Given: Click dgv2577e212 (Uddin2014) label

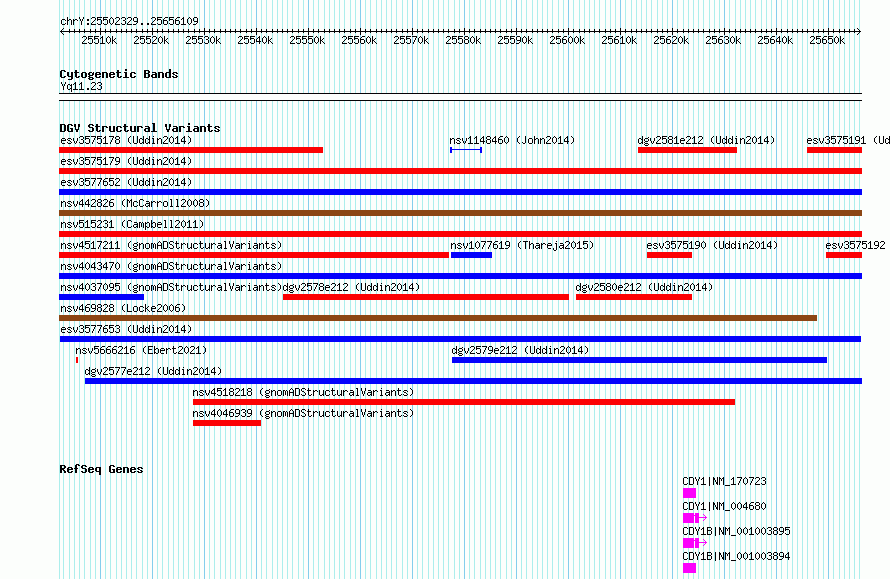Looking at the screenshot, I should [153, 371].
